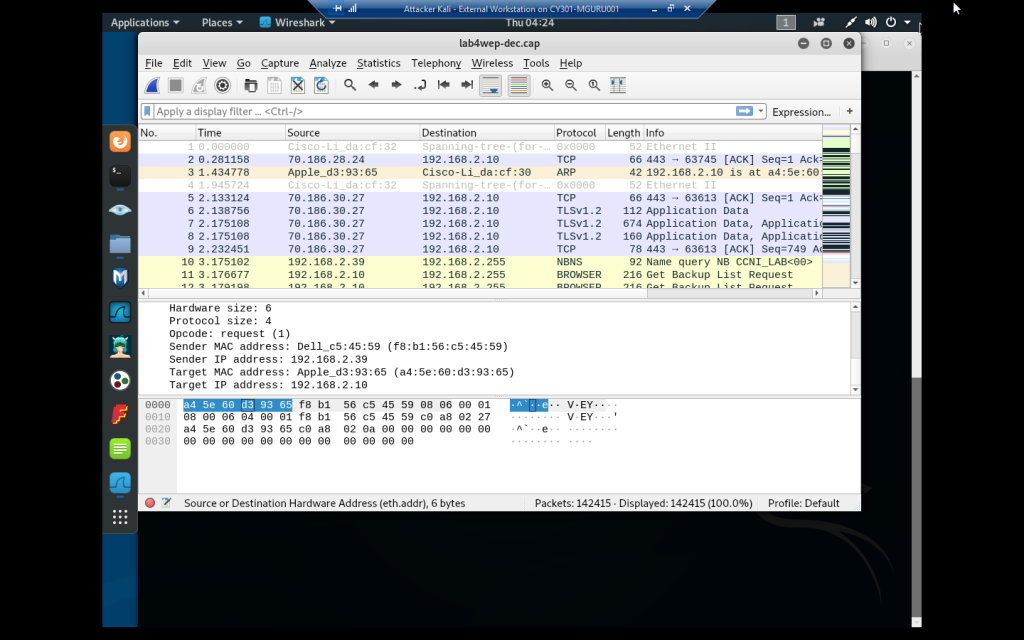
Task: Go forward in packet history
Action: pos(396,86)
